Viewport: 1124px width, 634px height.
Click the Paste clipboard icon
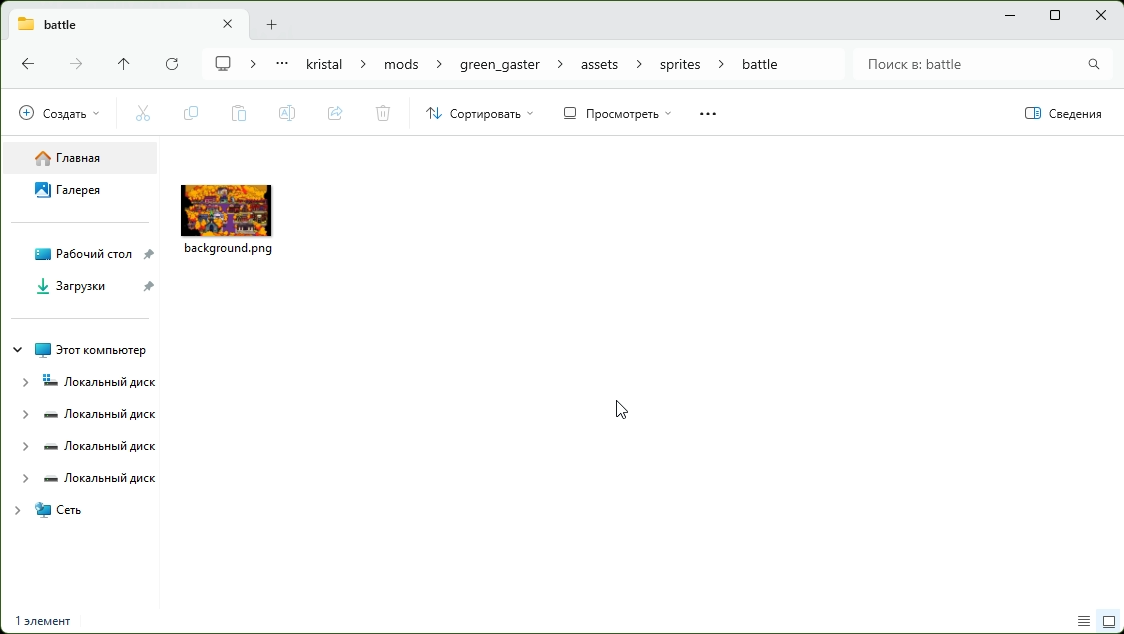tap(239, 113)
